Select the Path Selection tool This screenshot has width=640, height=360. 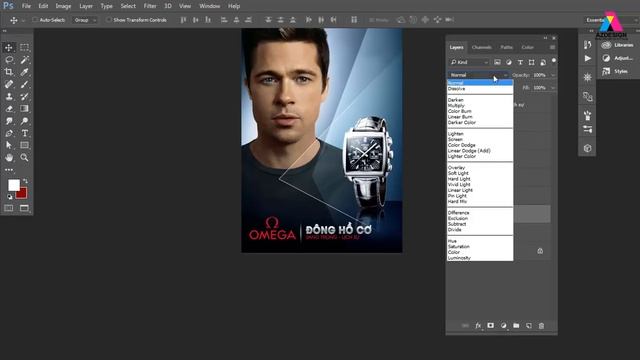click(x=9, y=145)
